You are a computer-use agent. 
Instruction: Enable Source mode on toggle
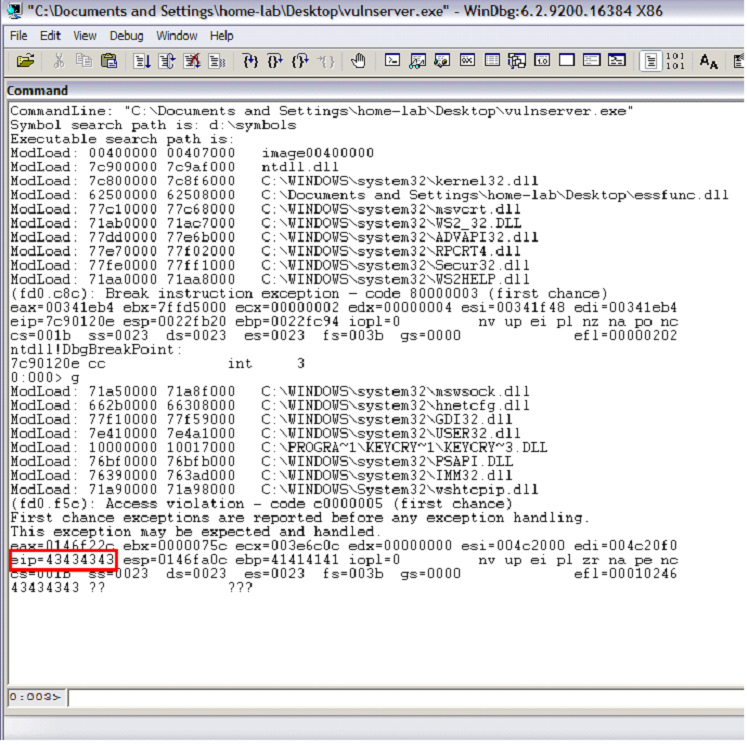point(650,62)
